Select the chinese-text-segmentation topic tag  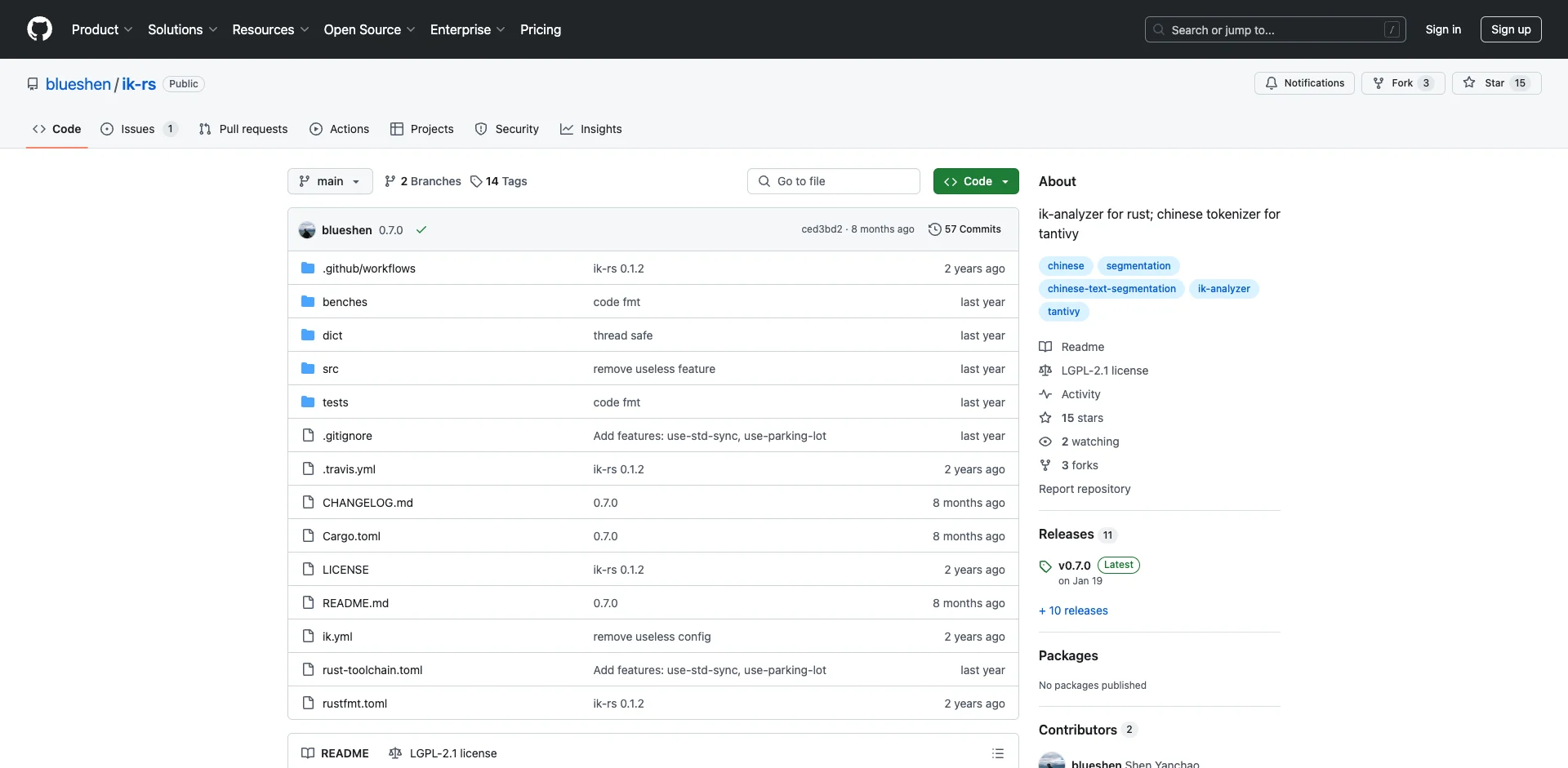pyautogui.click(x=1111, y=289)
